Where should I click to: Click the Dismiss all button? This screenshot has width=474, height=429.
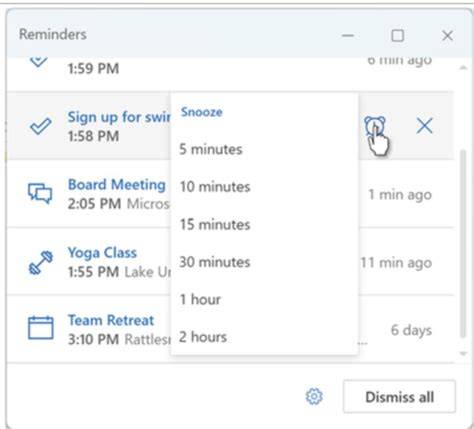coord(399,397)
